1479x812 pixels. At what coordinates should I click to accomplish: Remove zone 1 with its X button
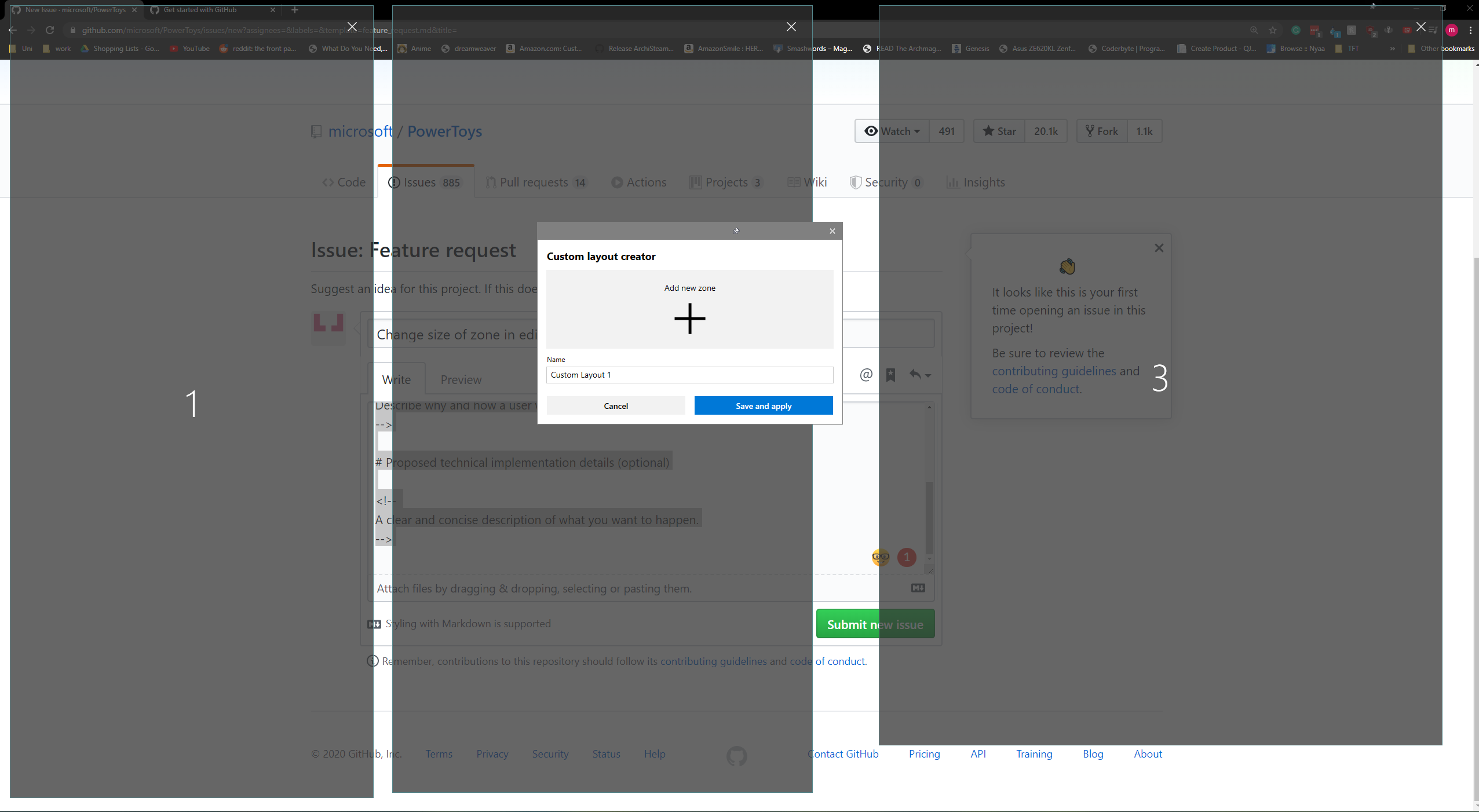352,27
